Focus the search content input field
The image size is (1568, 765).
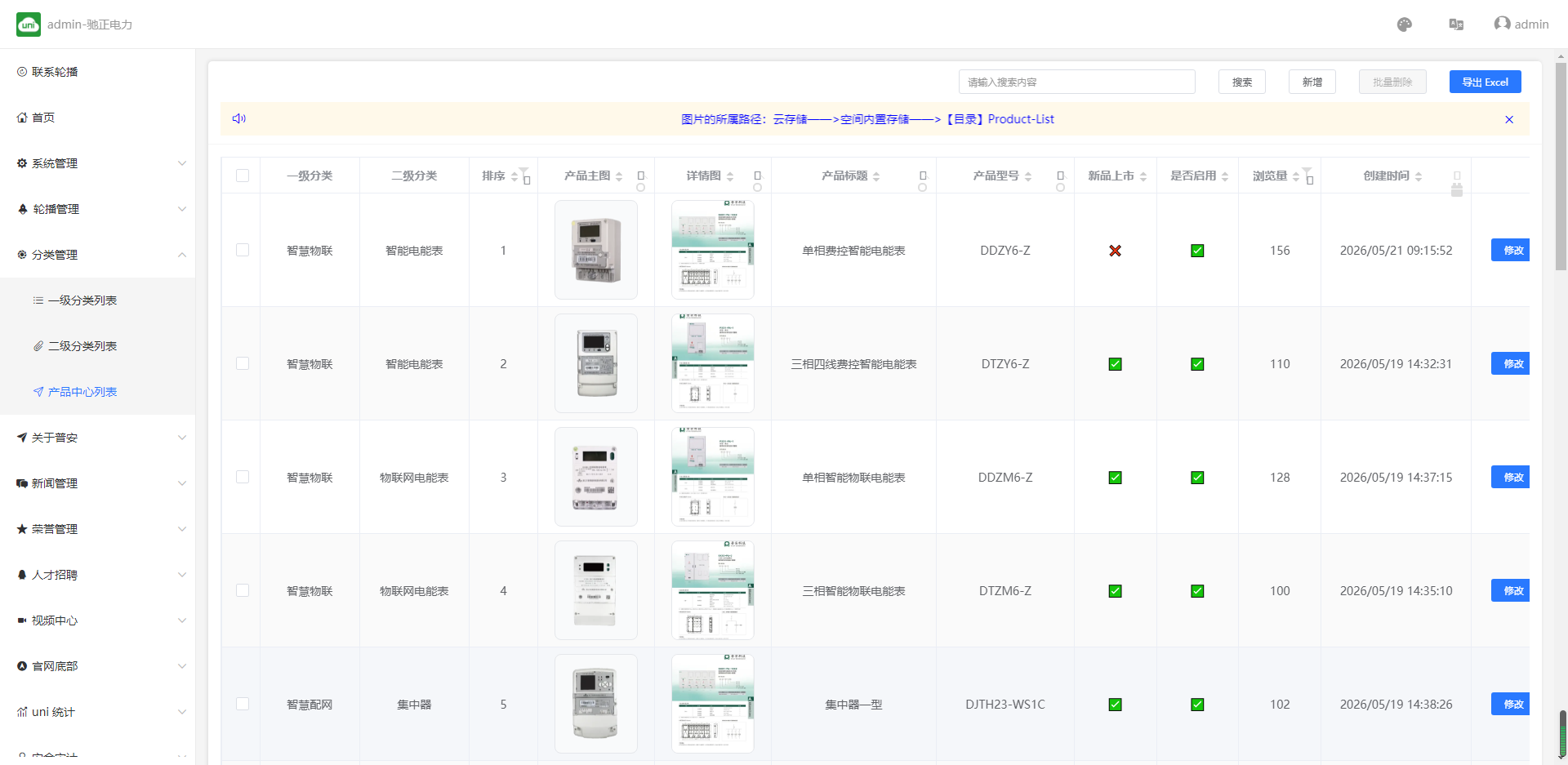click(1077, 82)
